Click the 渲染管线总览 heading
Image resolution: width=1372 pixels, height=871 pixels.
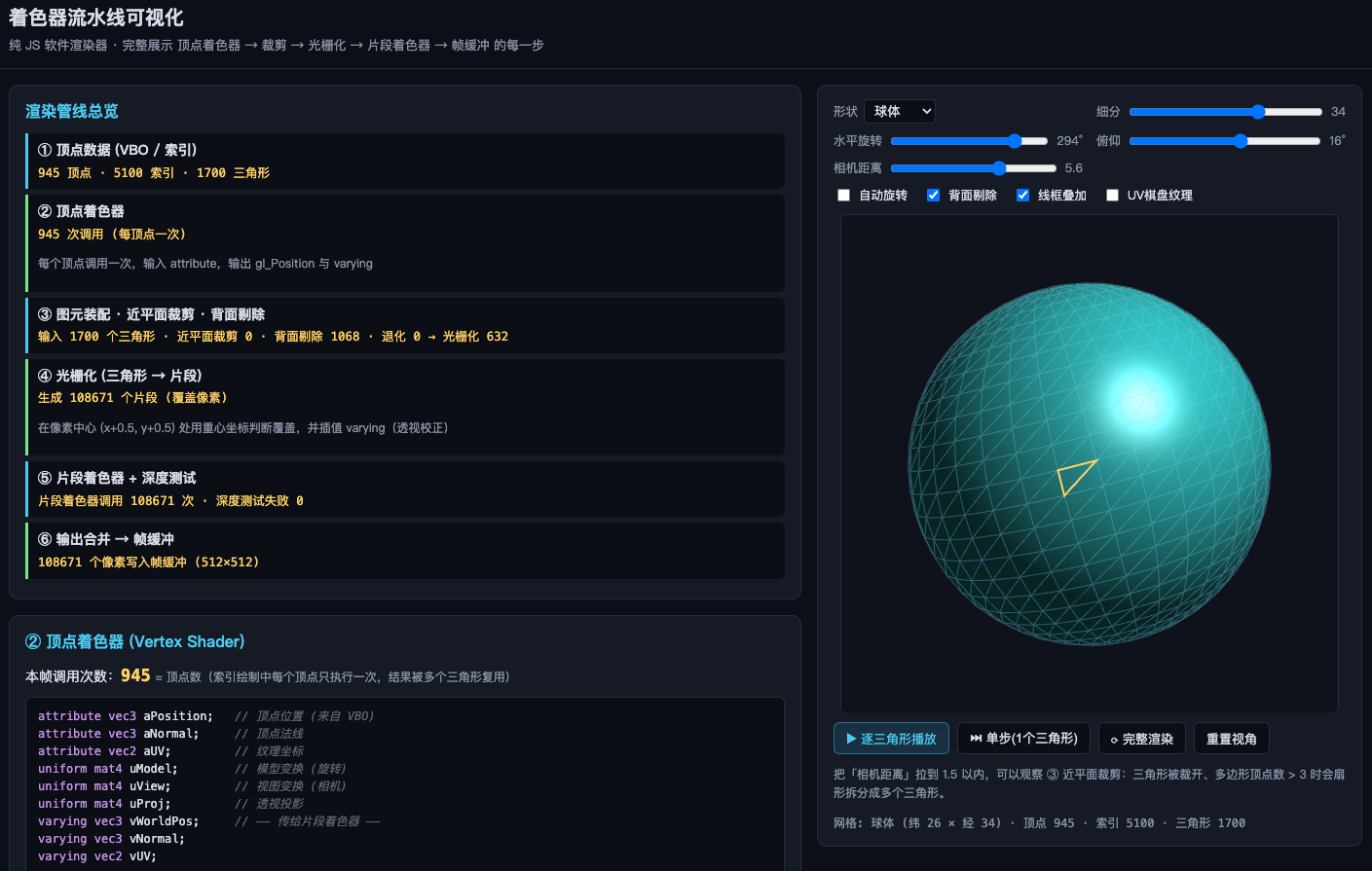tap(72, 111)
